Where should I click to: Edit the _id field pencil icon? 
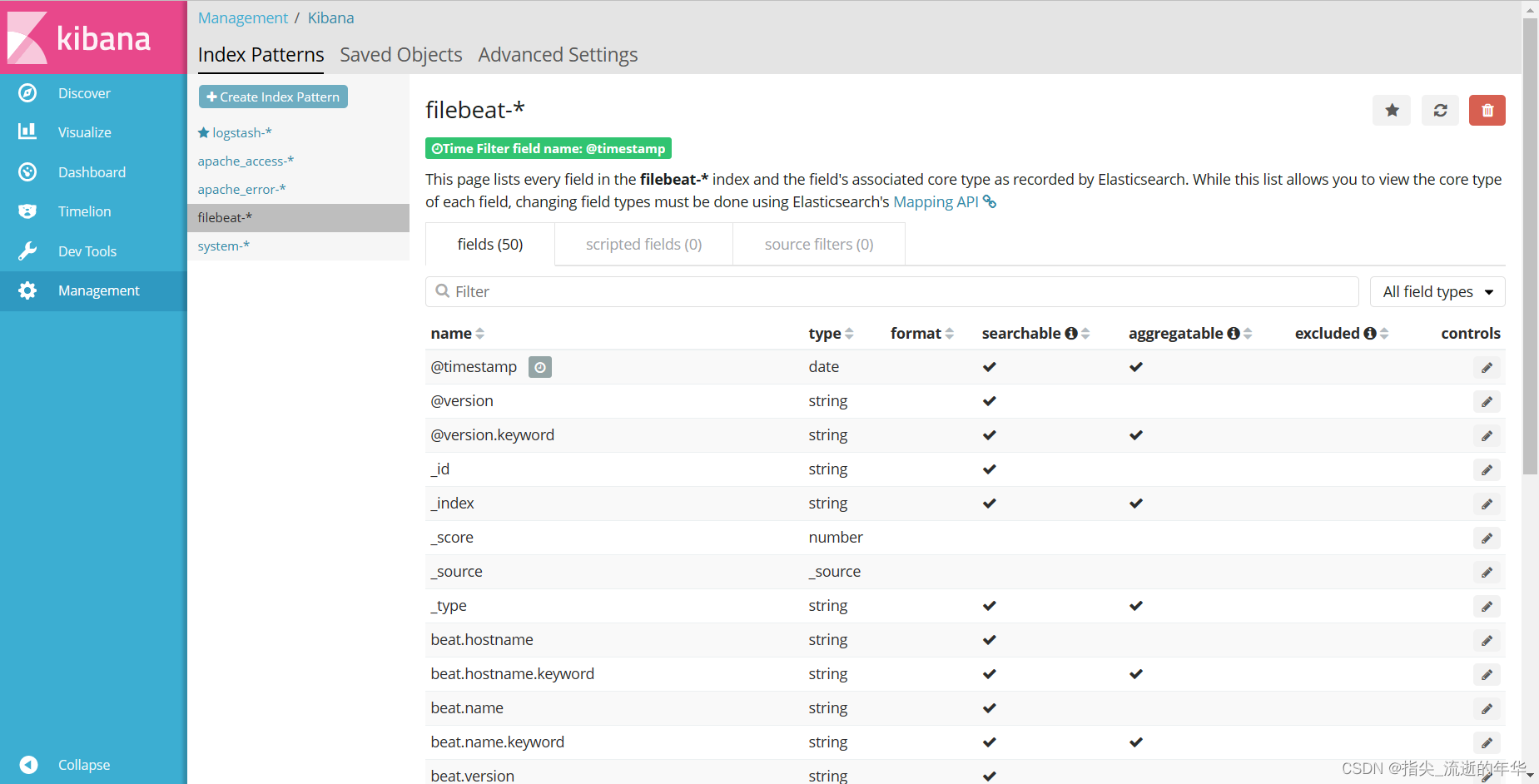pos(1487,469)
